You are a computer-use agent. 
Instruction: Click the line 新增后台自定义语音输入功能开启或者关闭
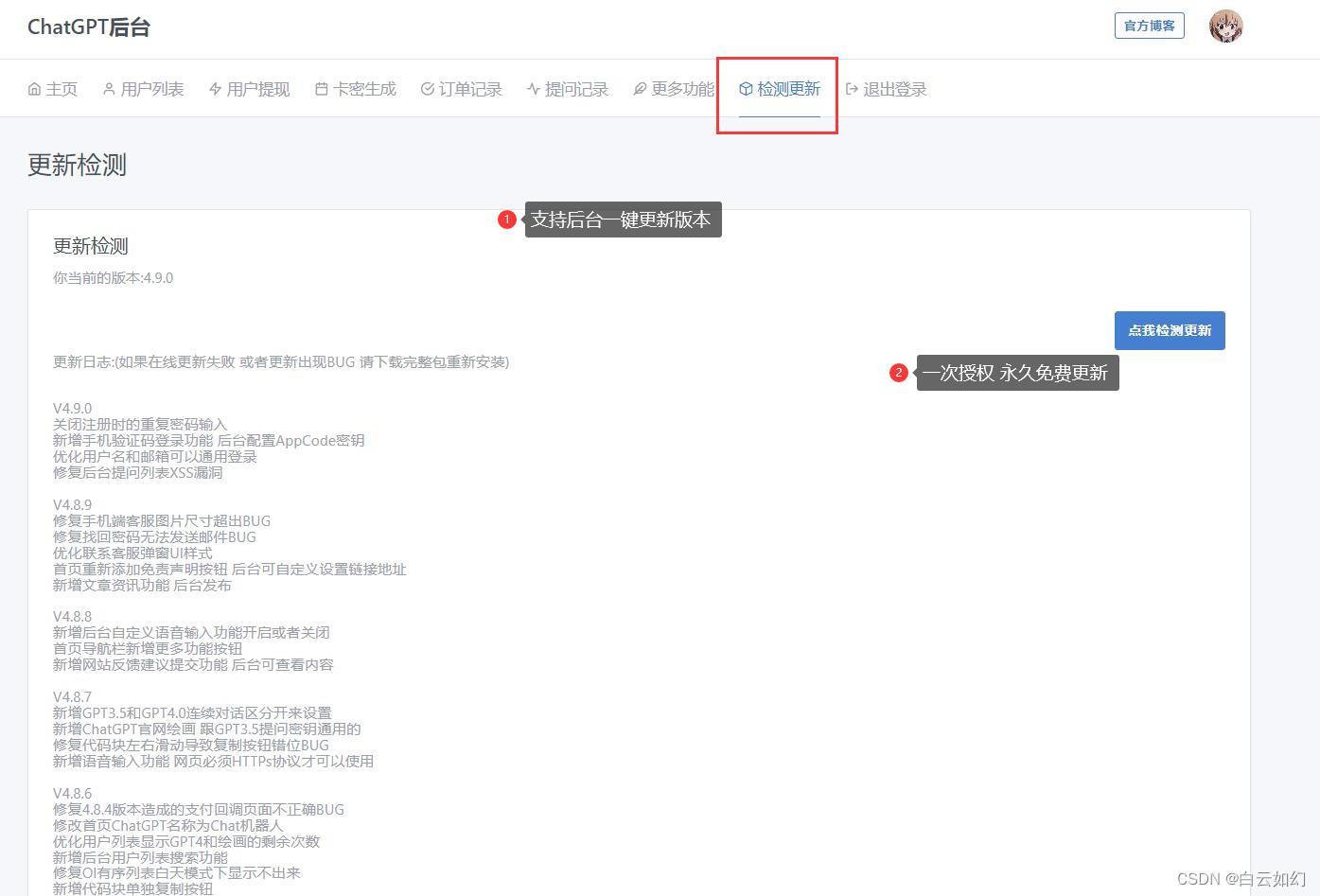pos(191,633)
